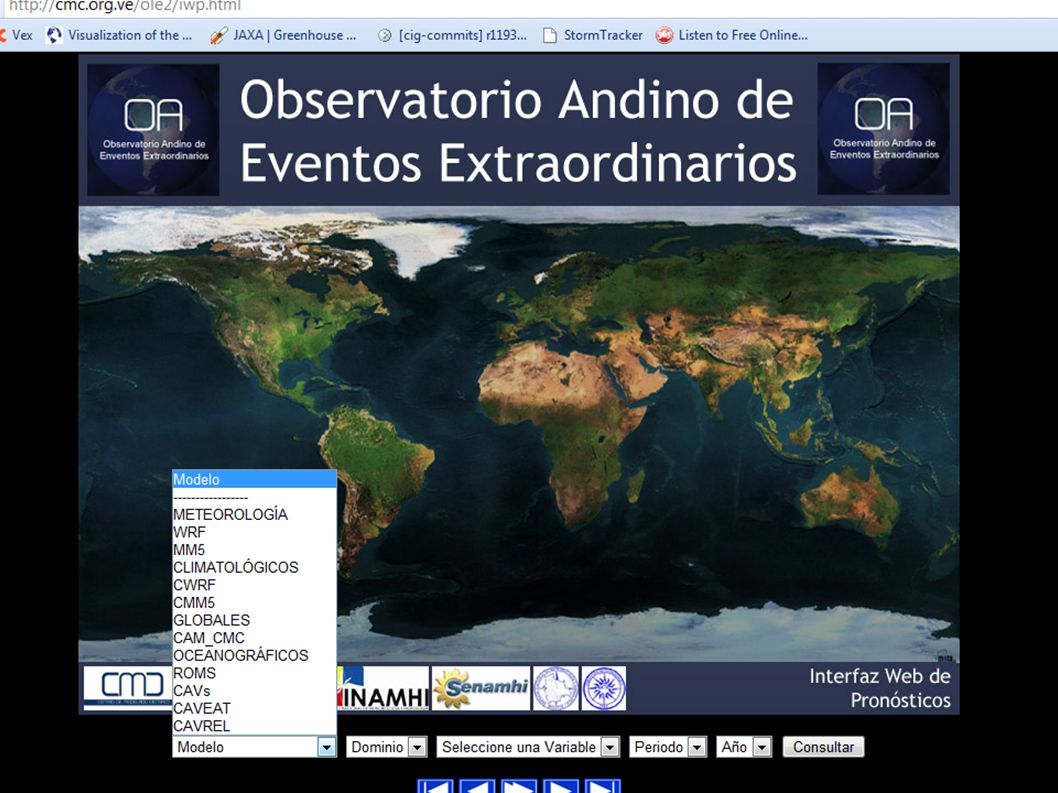This screenshot has width=1058, height=793.
Task: Choose the CLIMATOLÓGICOS entry
Action: 254,567
